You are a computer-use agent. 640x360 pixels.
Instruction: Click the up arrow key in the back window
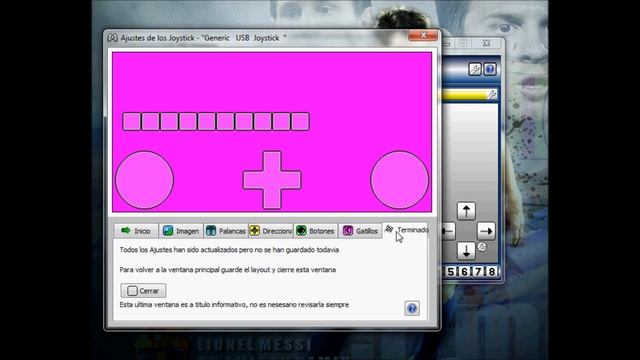point(466,211)
